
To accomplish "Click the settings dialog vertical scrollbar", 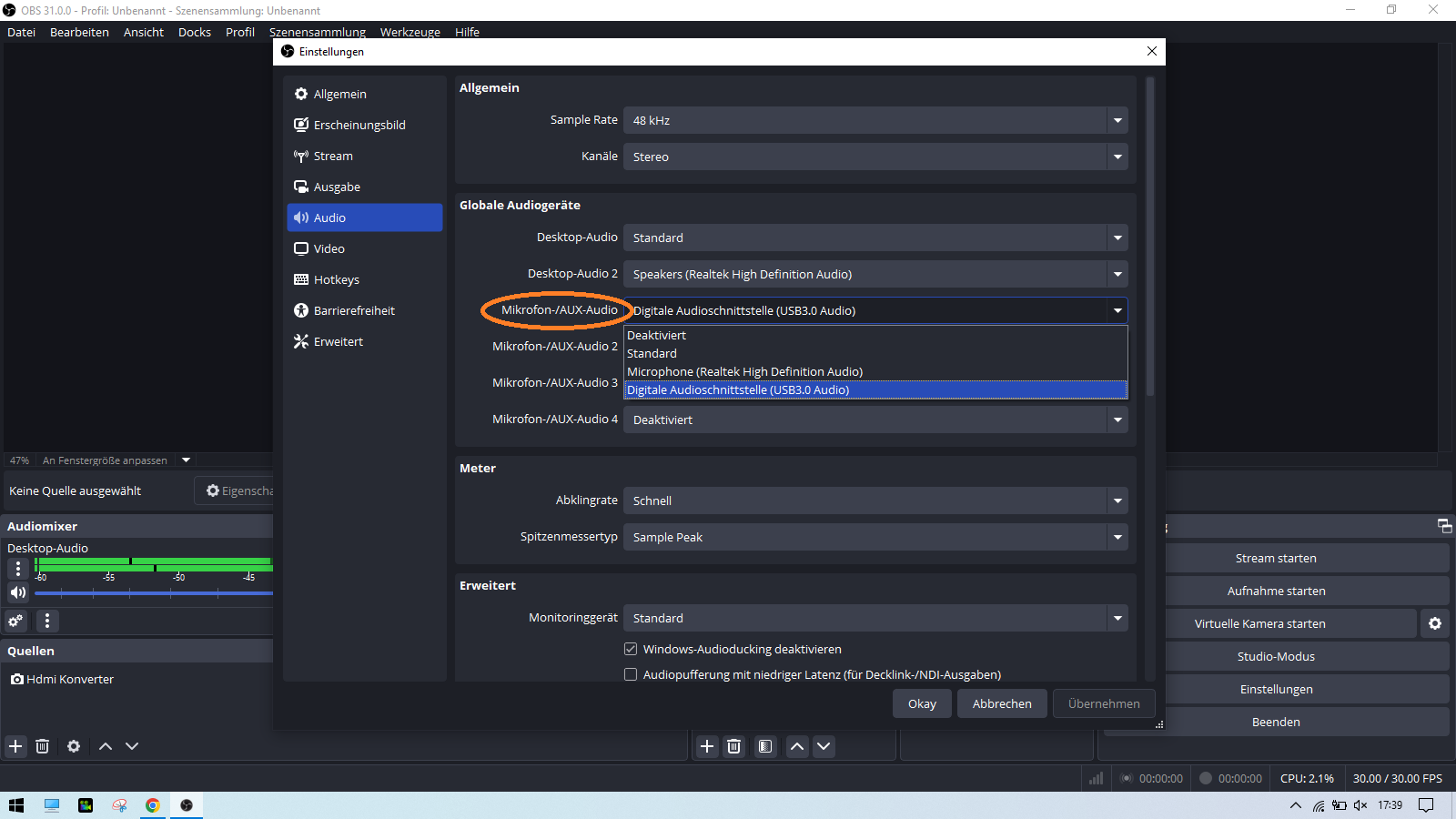I will pyautogui.click(x=1150, y=237).
